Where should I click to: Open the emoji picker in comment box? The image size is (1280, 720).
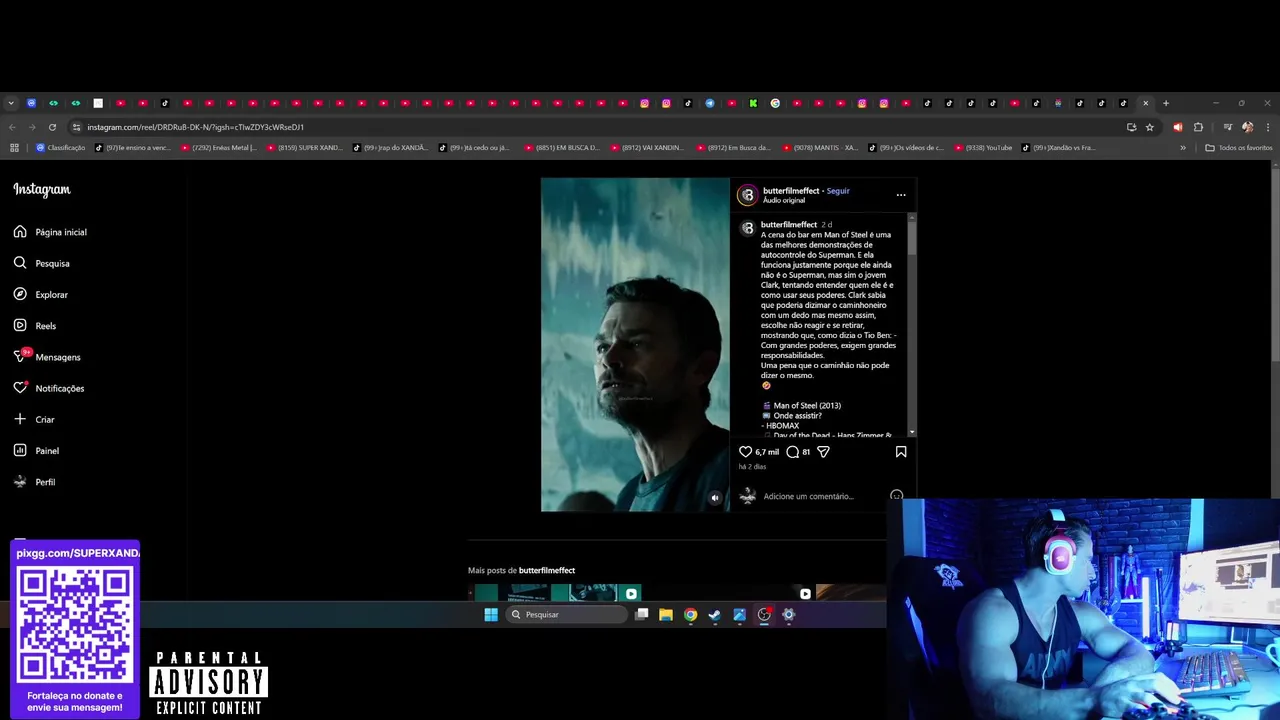coord(896,496)
